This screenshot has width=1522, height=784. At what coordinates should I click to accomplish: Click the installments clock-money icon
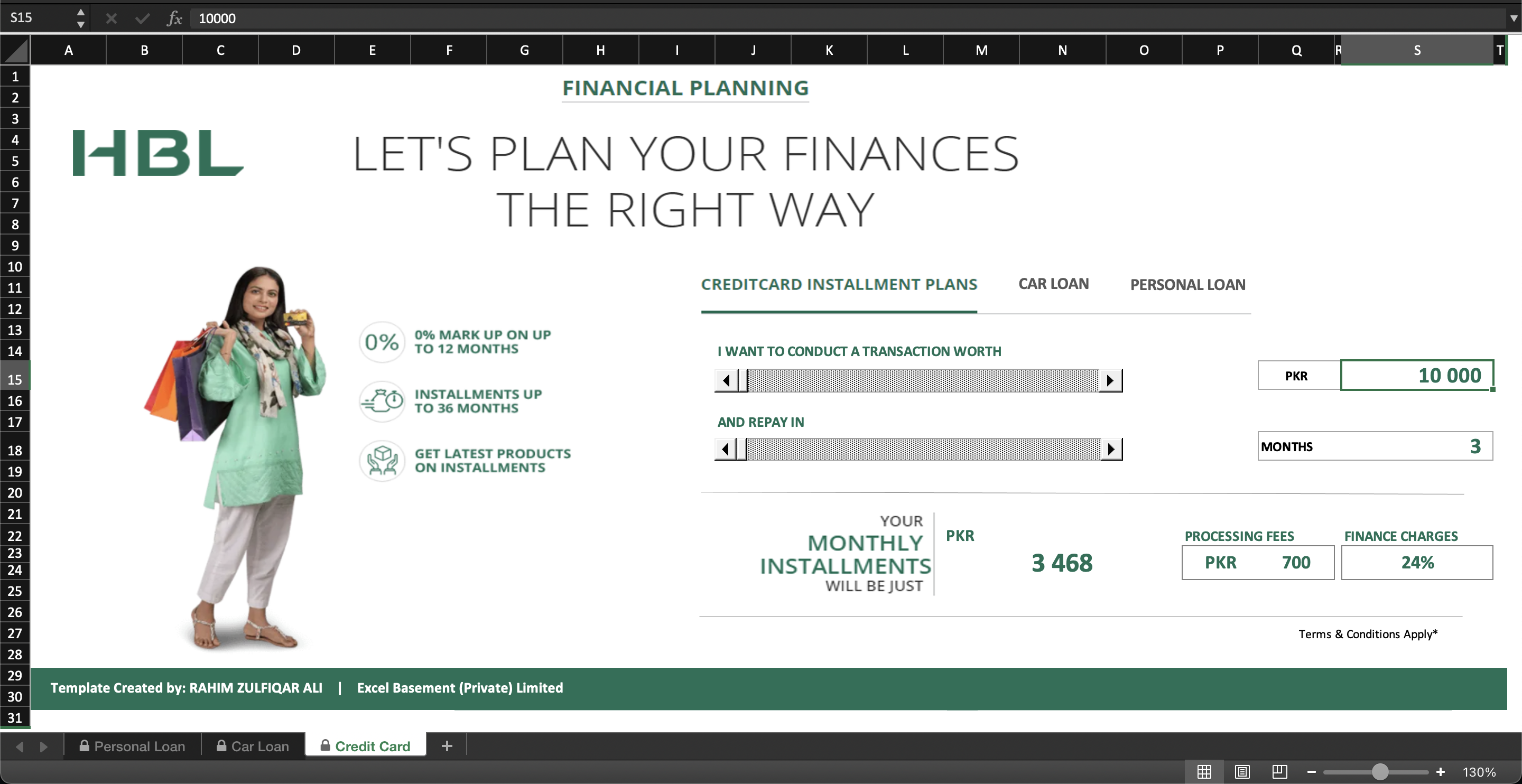coord(382,401)
